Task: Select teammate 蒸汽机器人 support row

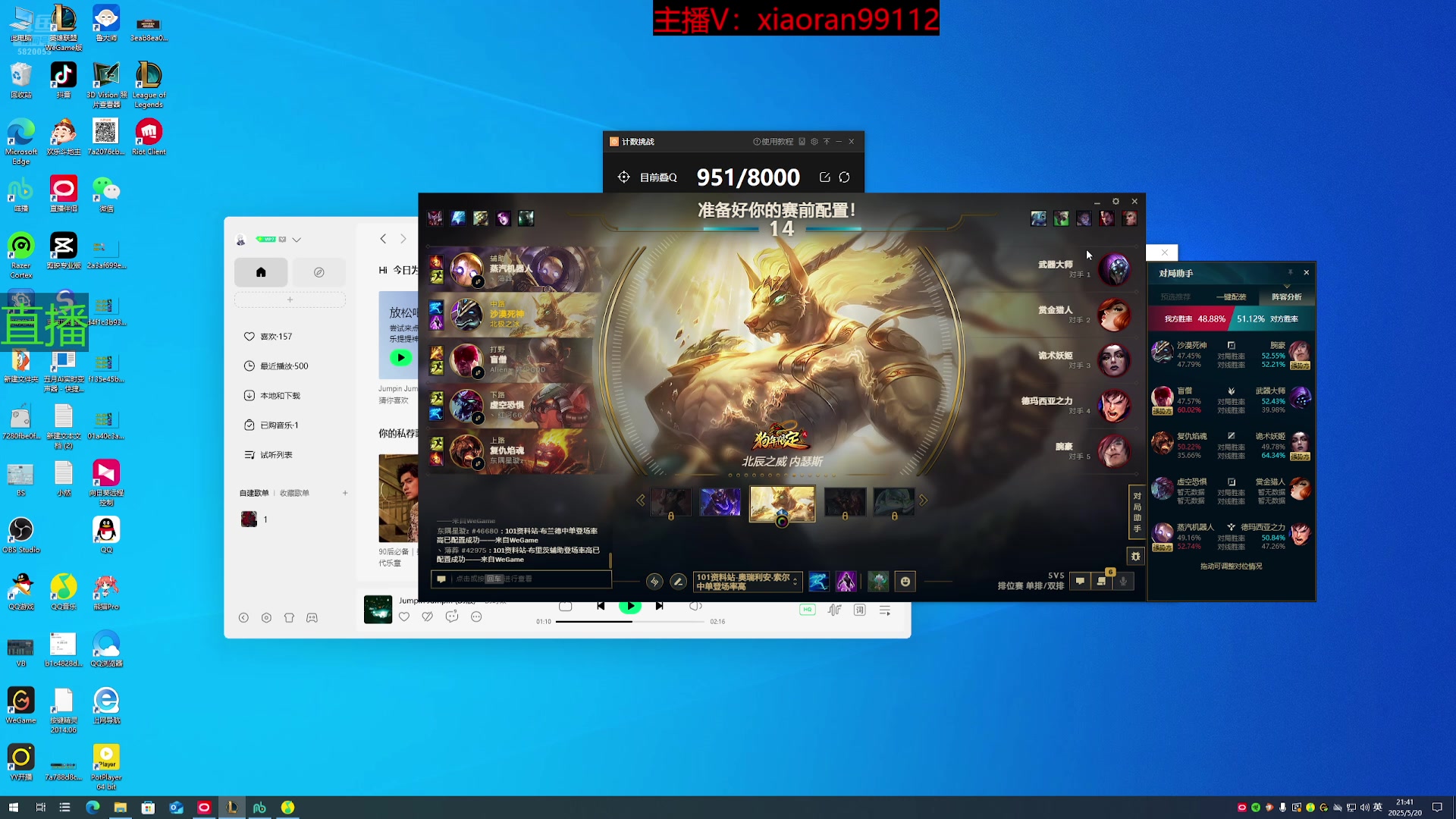Action: click(514, 269)
